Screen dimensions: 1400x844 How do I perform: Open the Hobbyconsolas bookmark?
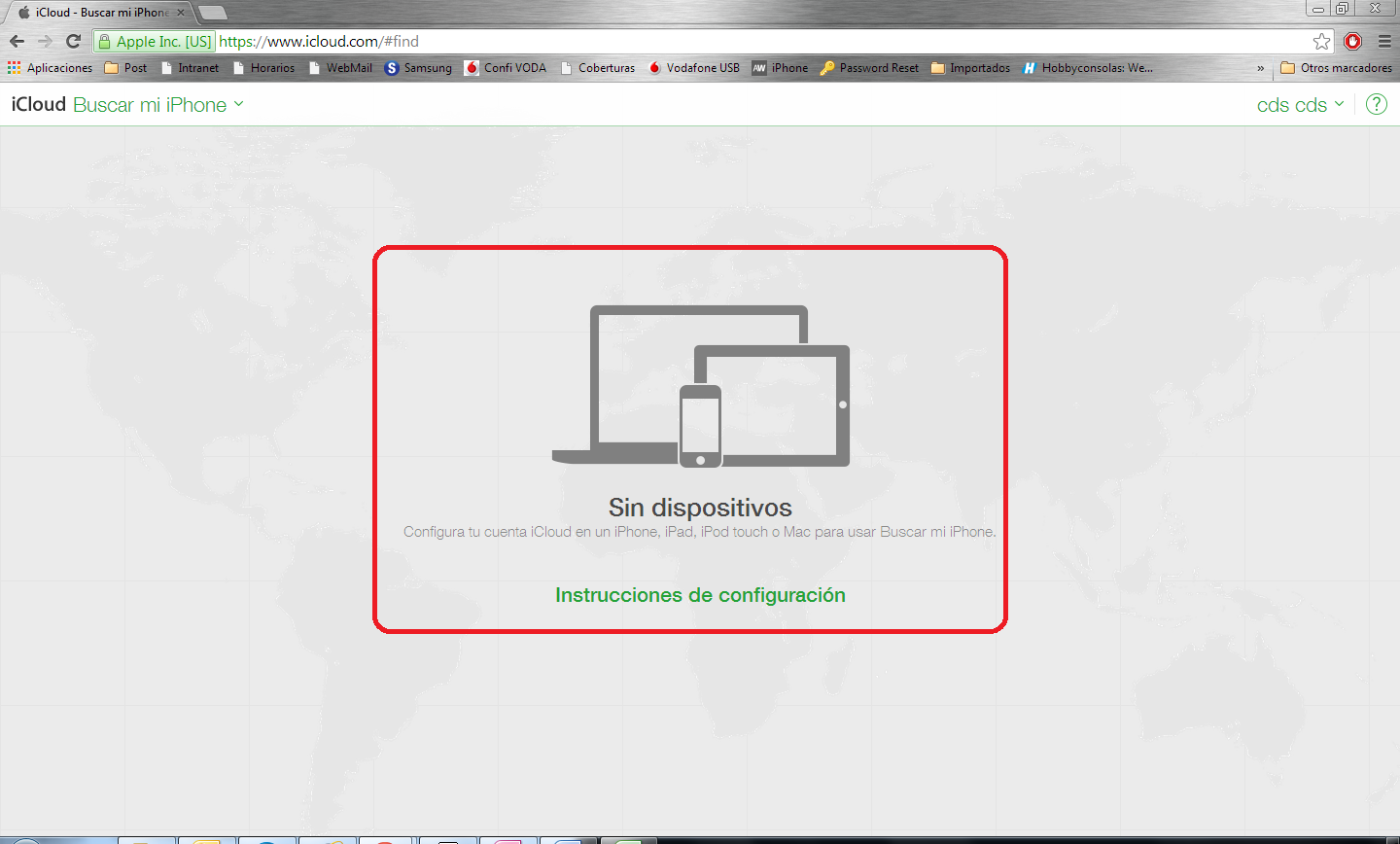1088,68
